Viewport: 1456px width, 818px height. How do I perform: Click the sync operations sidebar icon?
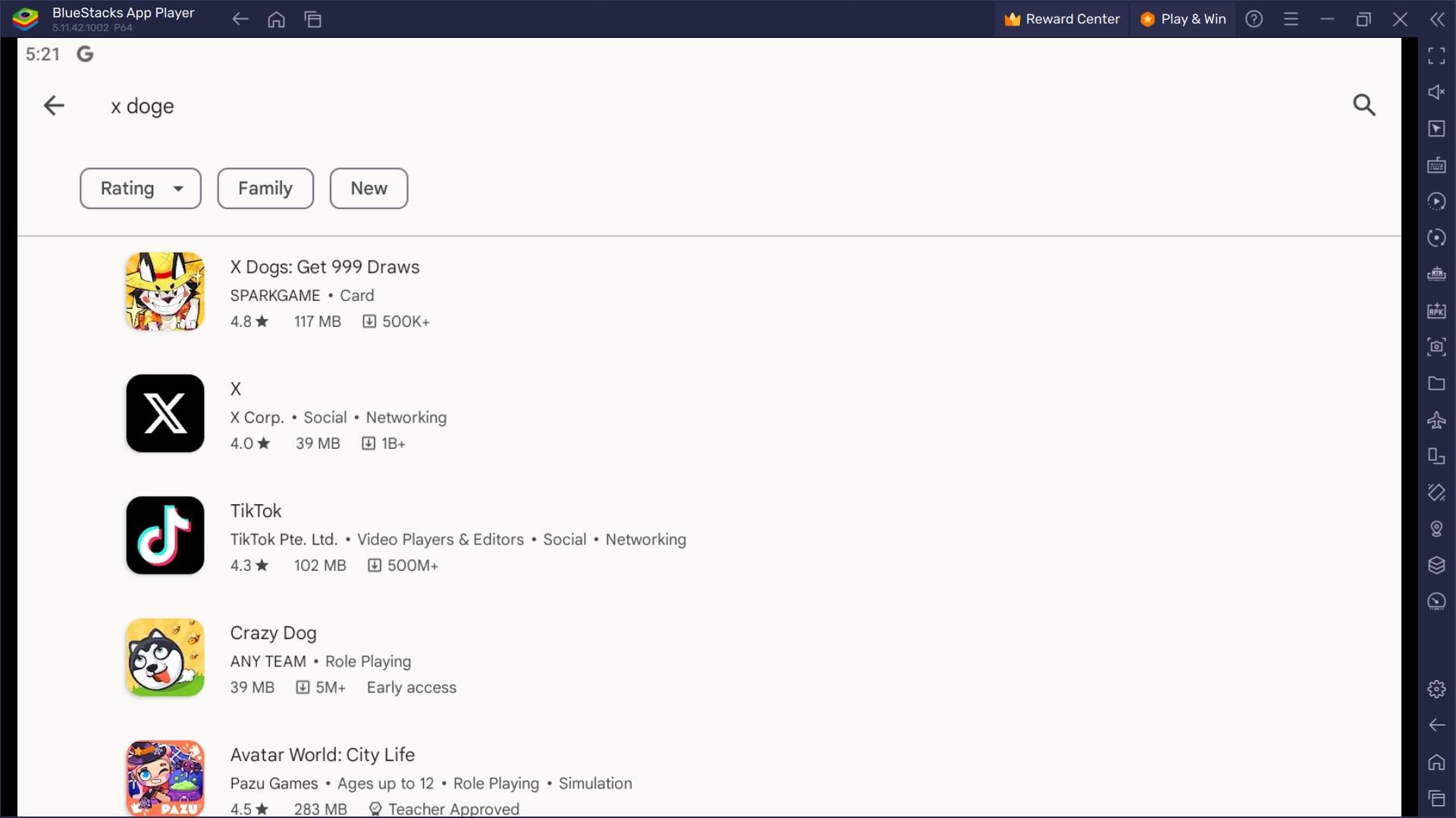[x=1436, y=237]
